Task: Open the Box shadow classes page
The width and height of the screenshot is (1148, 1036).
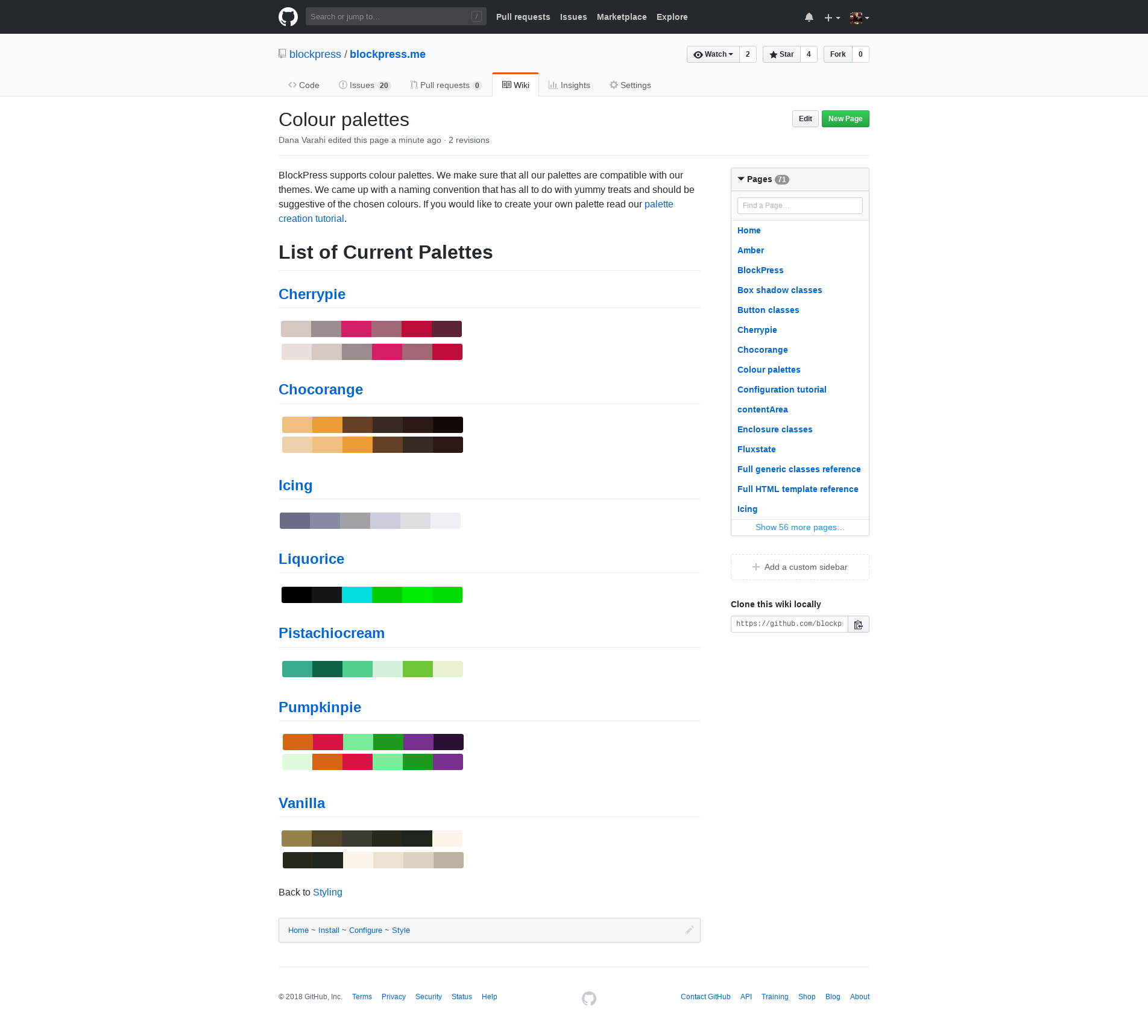Action: tap(780, 290)
